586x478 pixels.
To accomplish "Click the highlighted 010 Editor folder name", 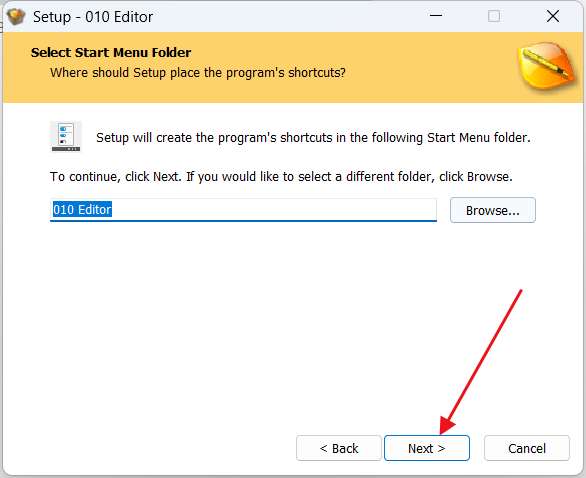I will point(82,209).
